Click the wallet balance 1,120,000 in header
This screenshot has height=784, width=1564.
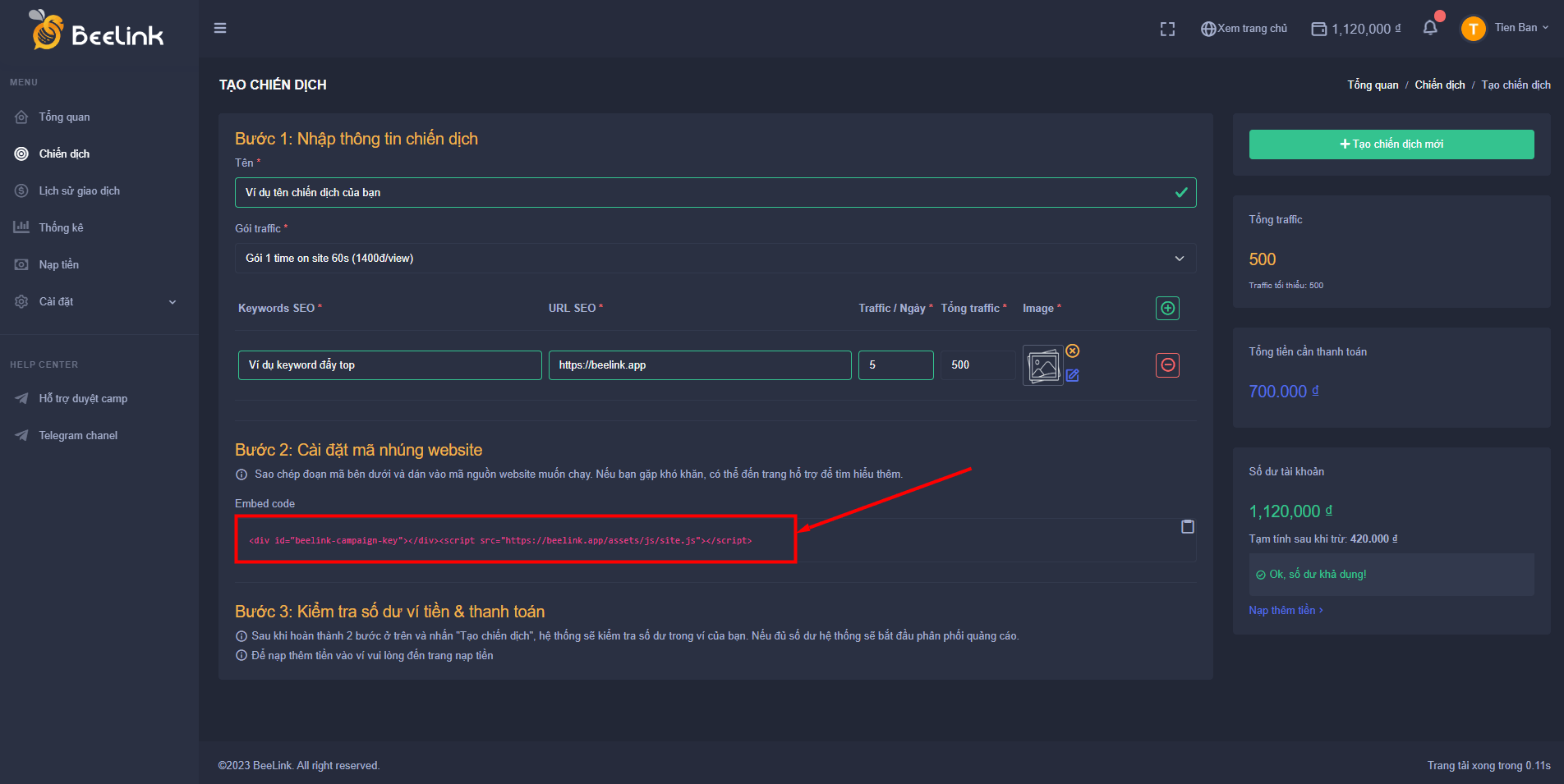[x=1356, y=29]
